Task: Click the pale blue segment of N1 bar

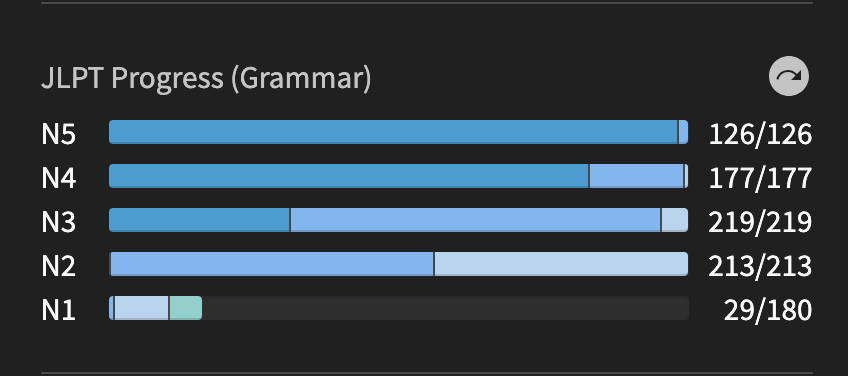Action: pos(142,308)
